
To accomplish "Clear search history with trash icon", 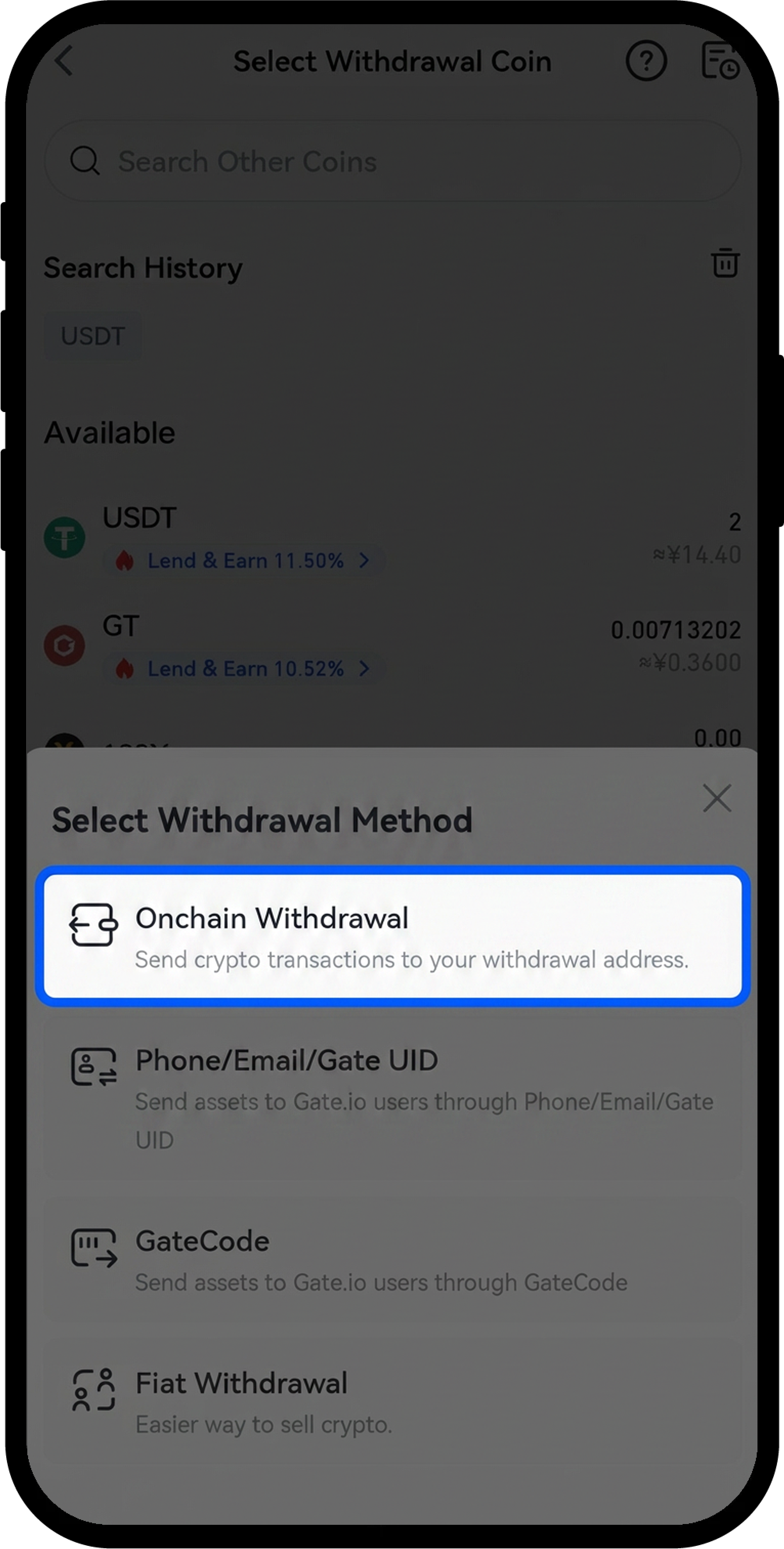I will tap(725, 263).
